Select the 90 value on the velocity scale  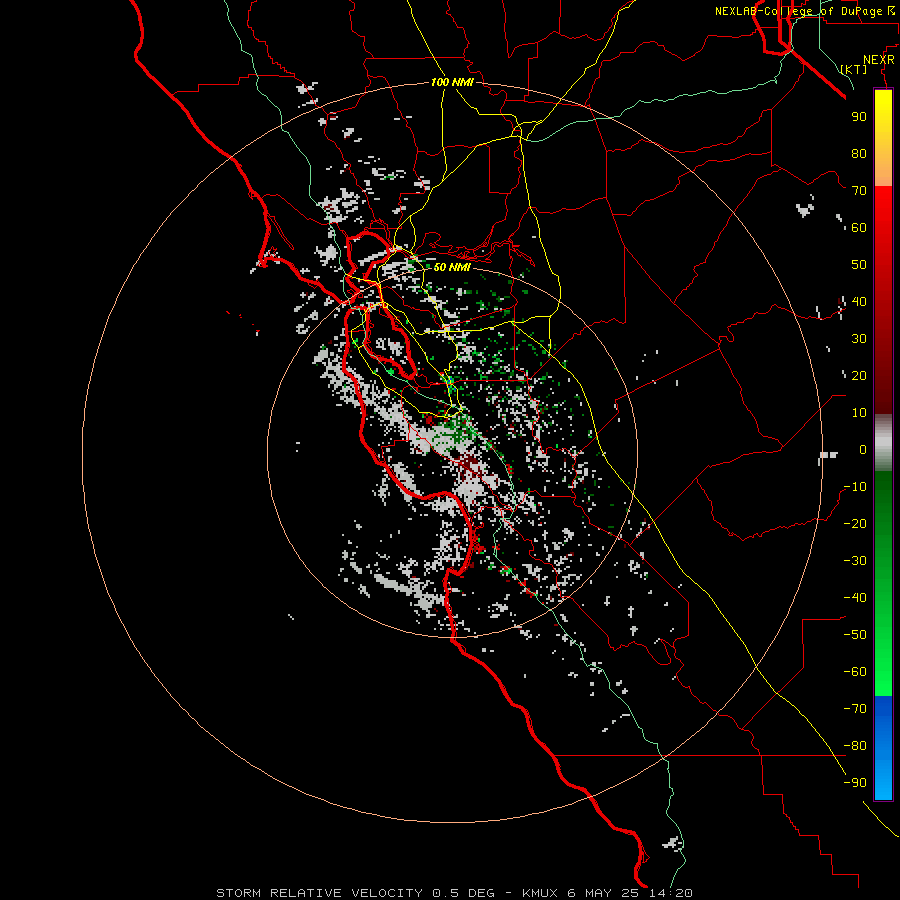[x=859, y=117]
